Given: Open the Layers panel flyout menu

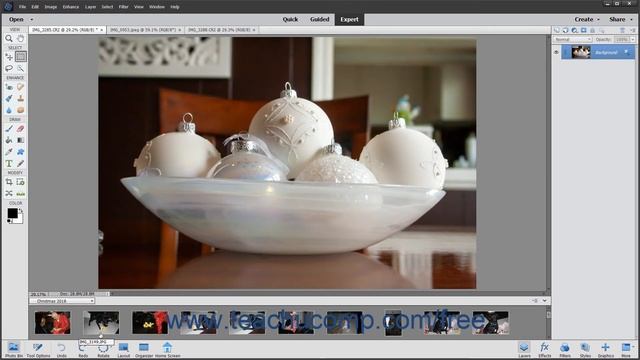Looking at the screenshot, I should (x=632, y=30).
